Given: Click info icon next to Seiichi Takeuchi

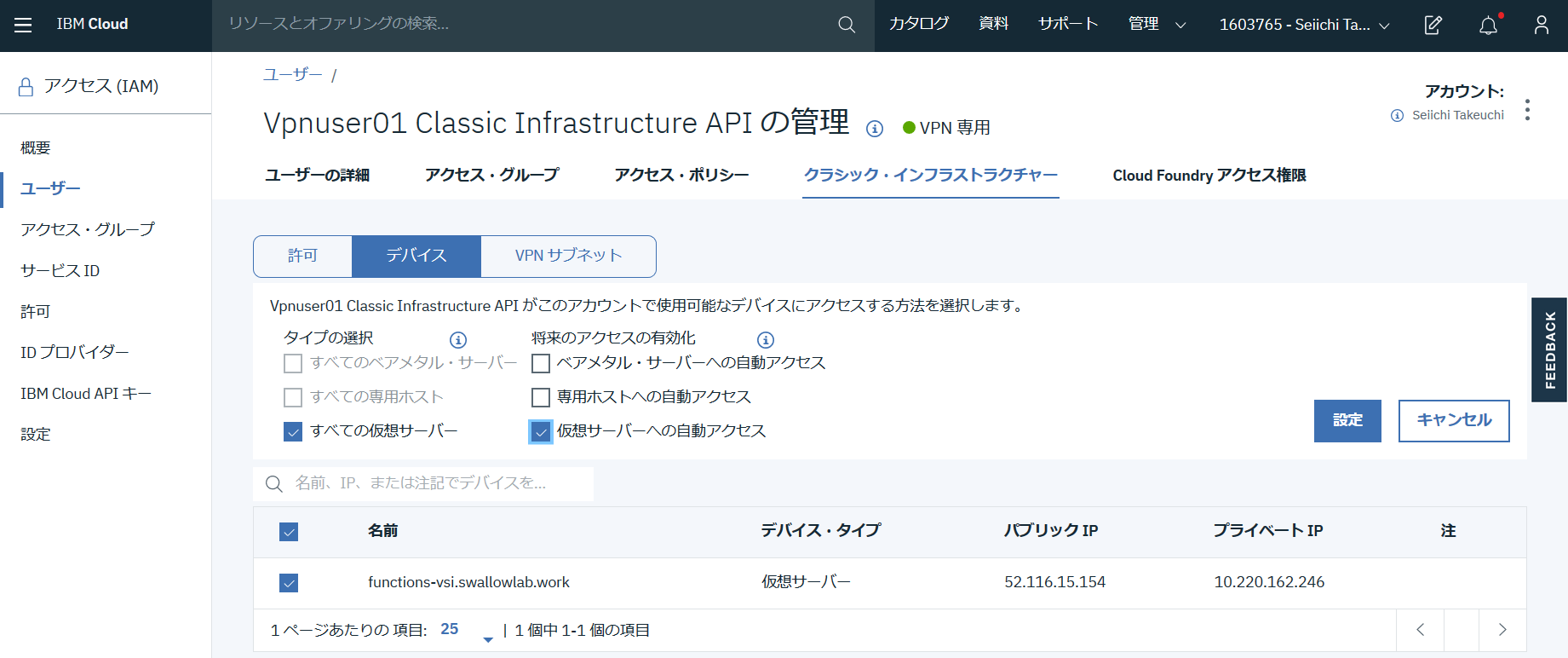Looking at the screenshot, I should 1397,116.
